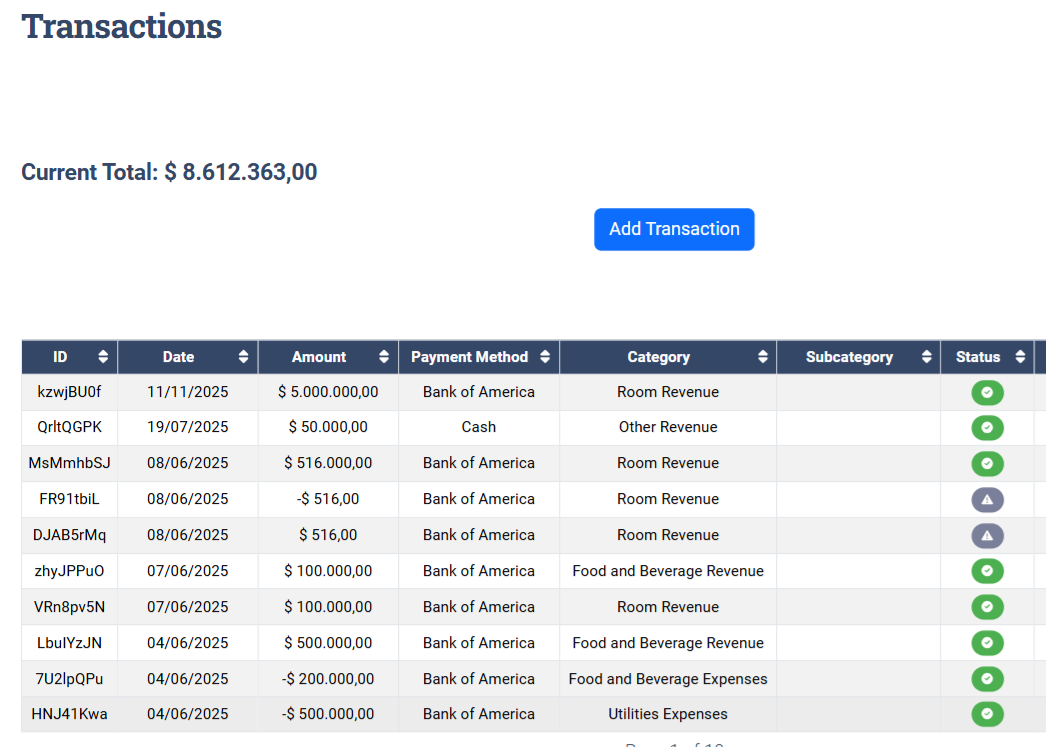Click the Add Transaction button
Viewport: 1046px width, 747px height.
[x=674, y=229]
